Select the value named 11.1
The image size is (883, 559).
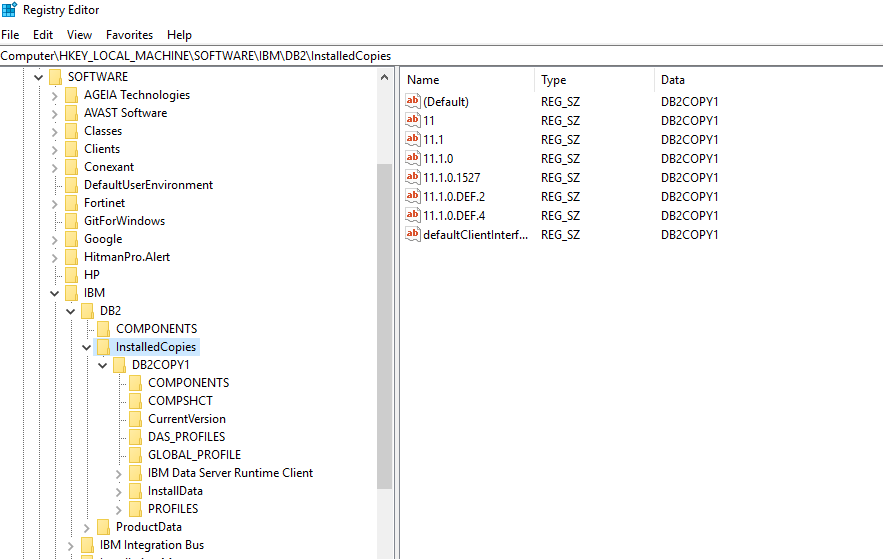(433, 140)
